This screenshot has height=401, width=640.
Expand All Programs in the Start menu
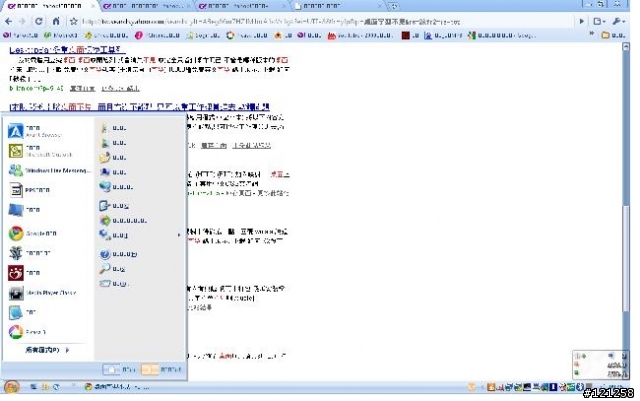click(x=47, y=350)
